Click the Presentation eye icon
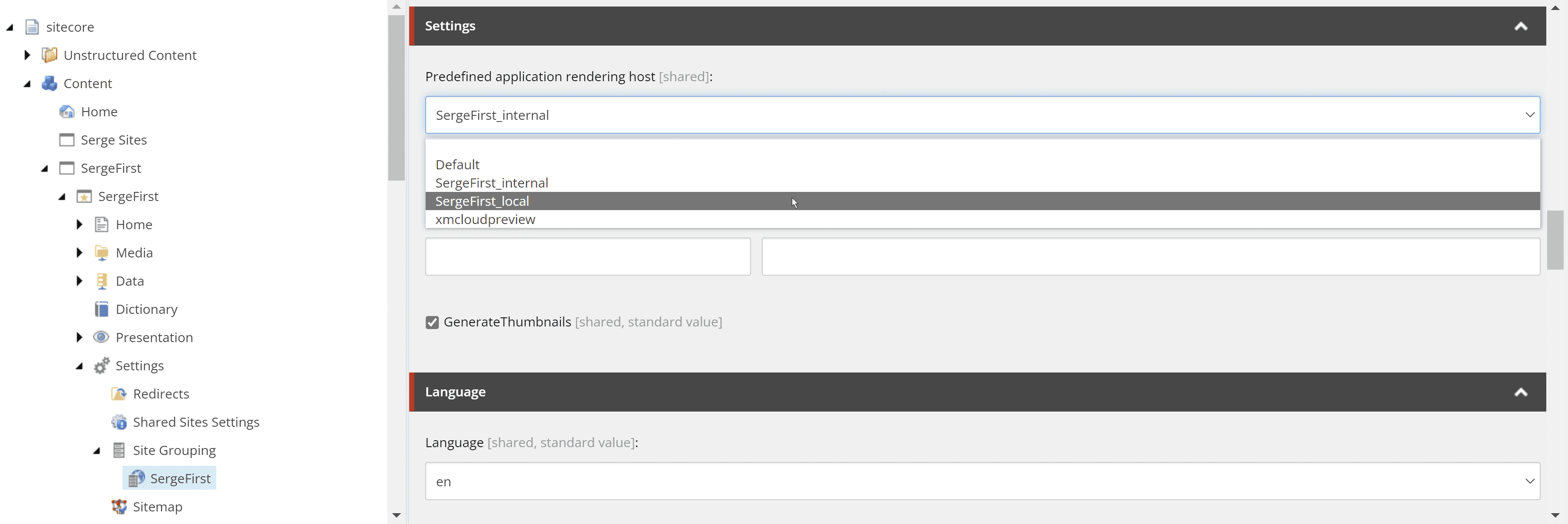1568x524 pixels. (101, 337)
